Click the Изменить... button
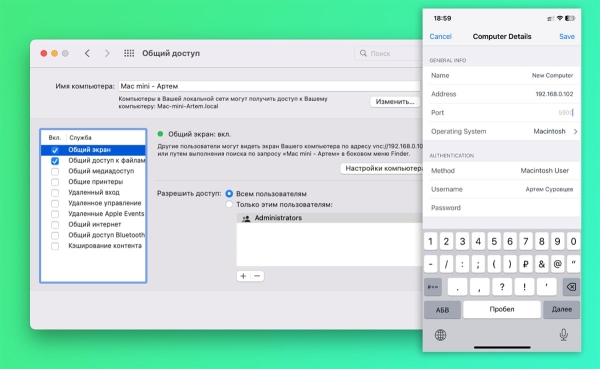The height and width of the screenshot is (369, 600). [x=395, y=102]
